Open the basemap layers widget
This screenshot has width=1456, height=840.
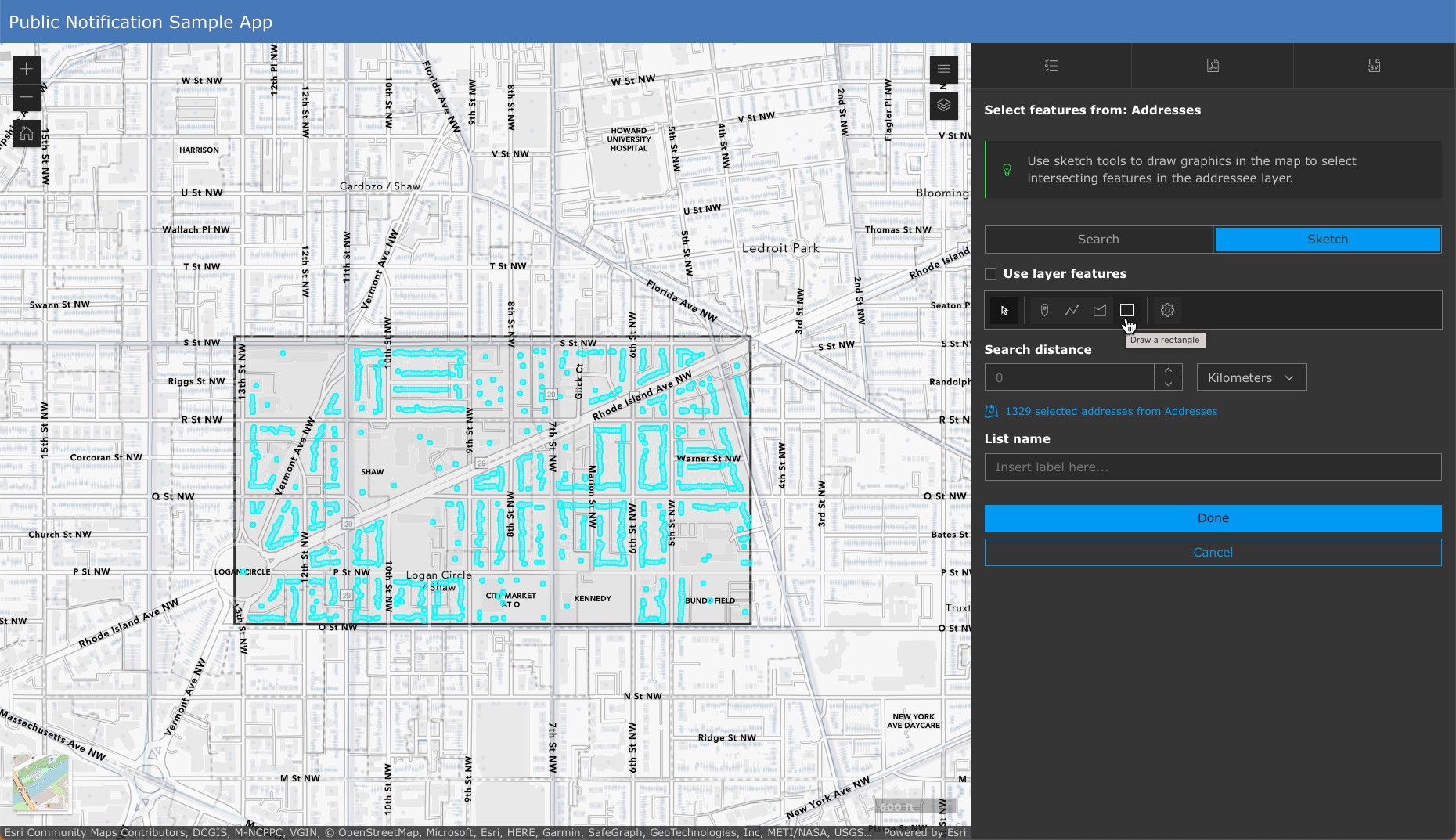[x=945, y=106]
